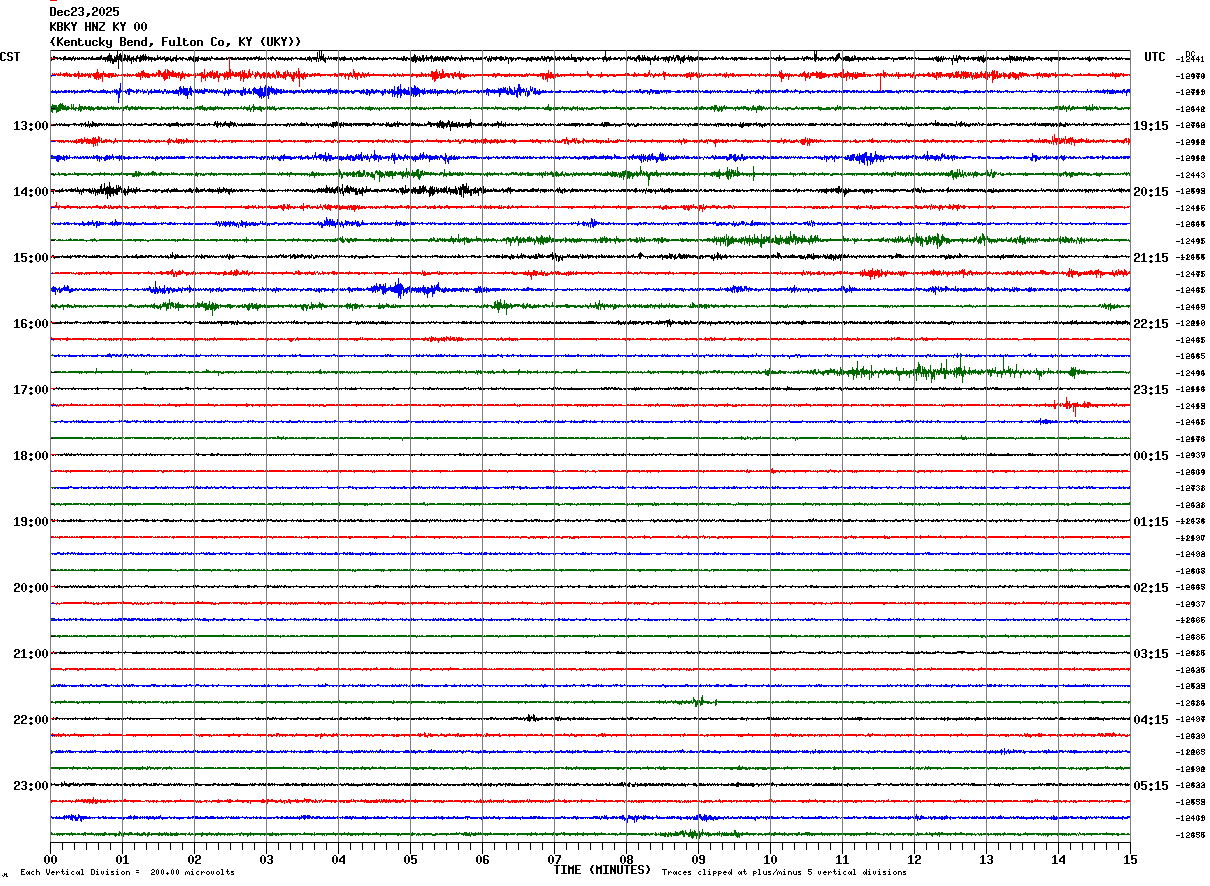The height and width of the screenshot is (886, 1210).
Task: Click the 21:15 UTC time label
Action: coord(1150,258)
